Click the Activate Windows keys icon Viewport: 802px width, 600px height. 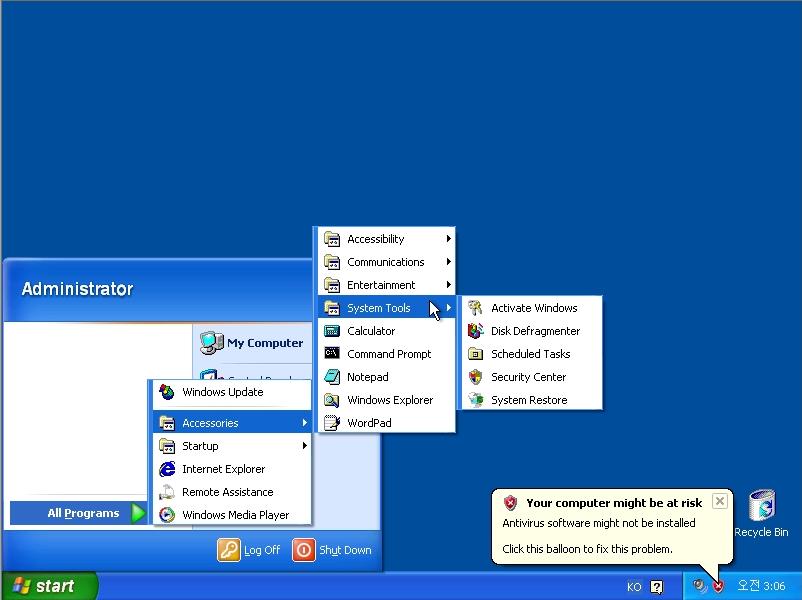point(476,308)
